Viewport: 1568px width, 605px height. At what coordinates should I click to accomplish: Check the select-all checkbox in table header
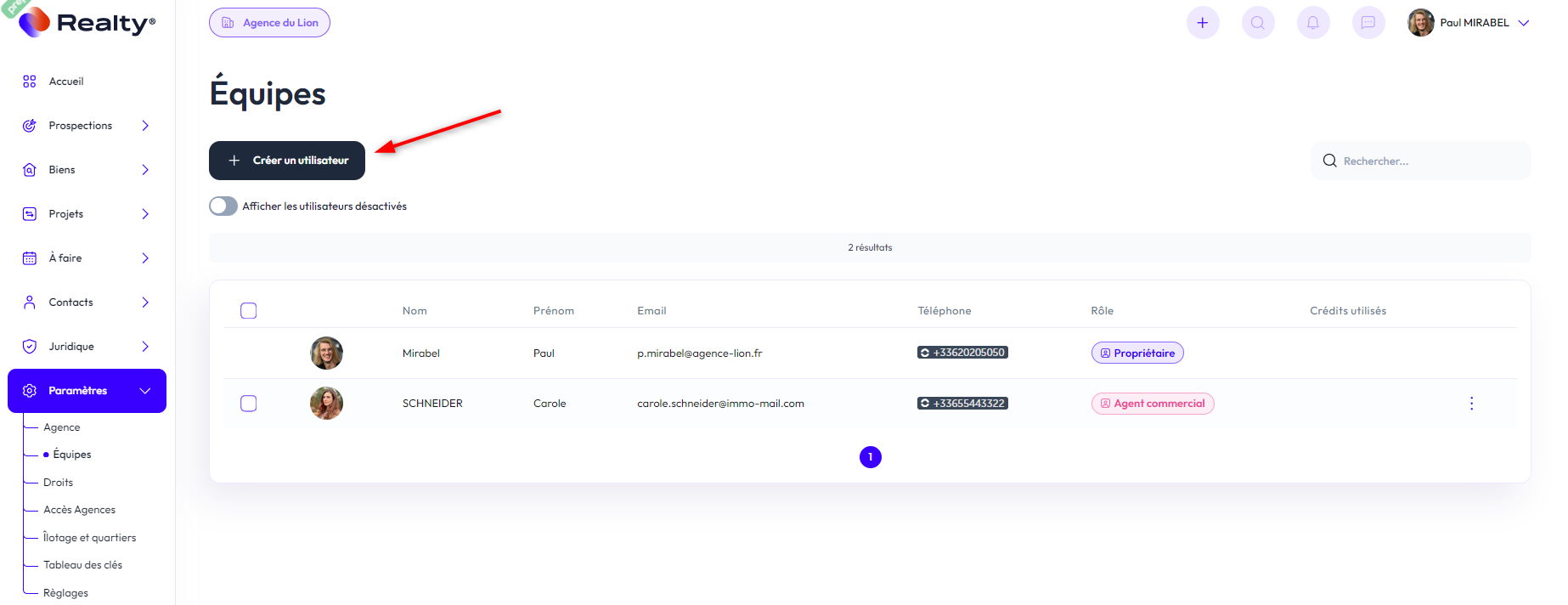(x=249, y=311)
